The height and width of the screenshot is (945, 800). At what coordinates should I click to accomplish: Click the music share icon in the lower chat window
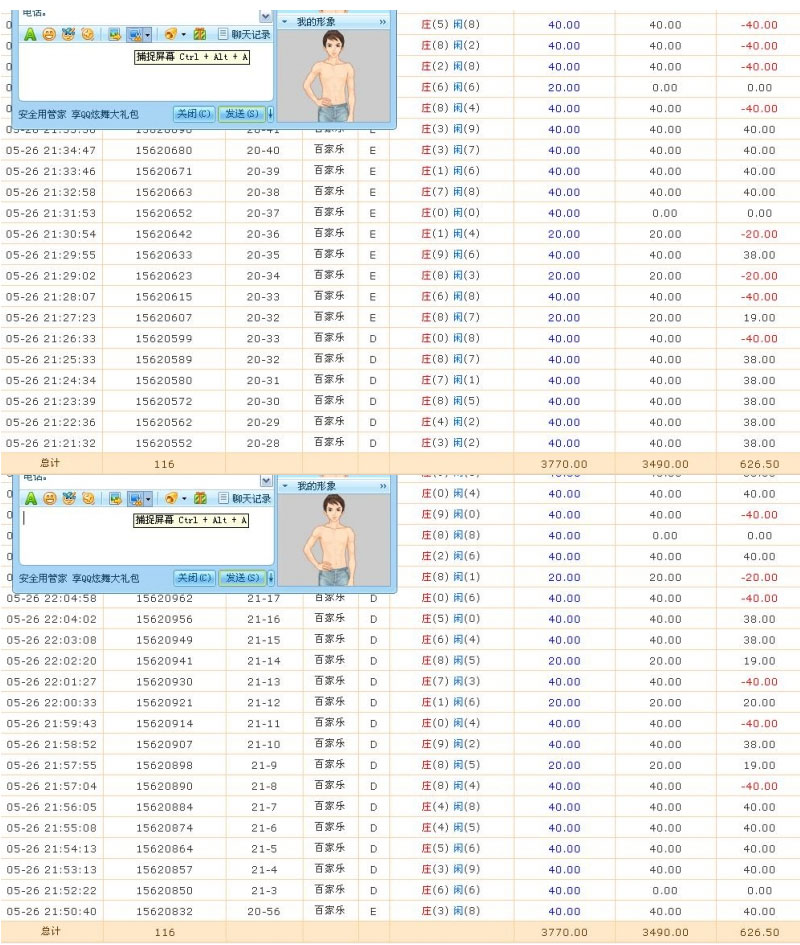171,498
